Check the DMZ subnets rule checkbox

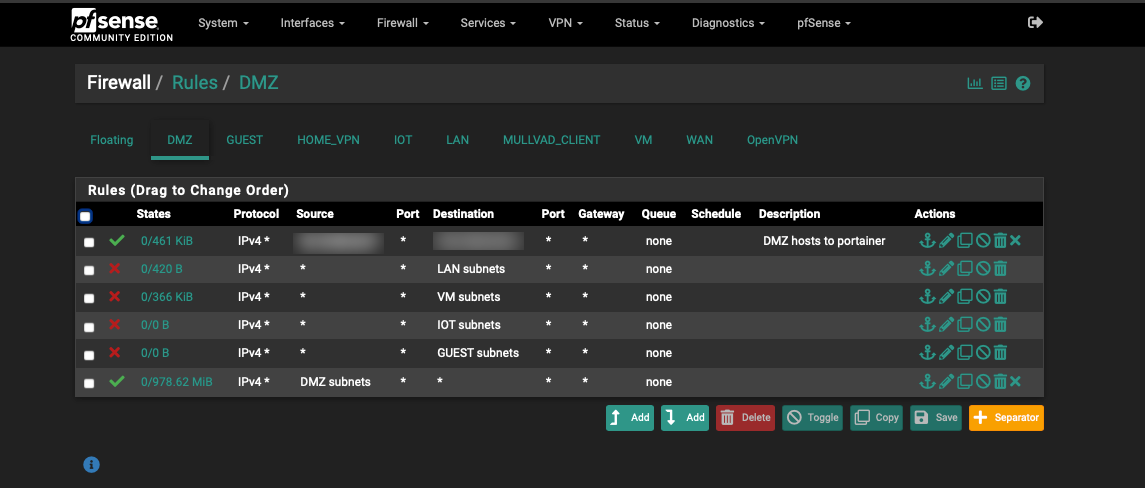[x=89, y=383]
